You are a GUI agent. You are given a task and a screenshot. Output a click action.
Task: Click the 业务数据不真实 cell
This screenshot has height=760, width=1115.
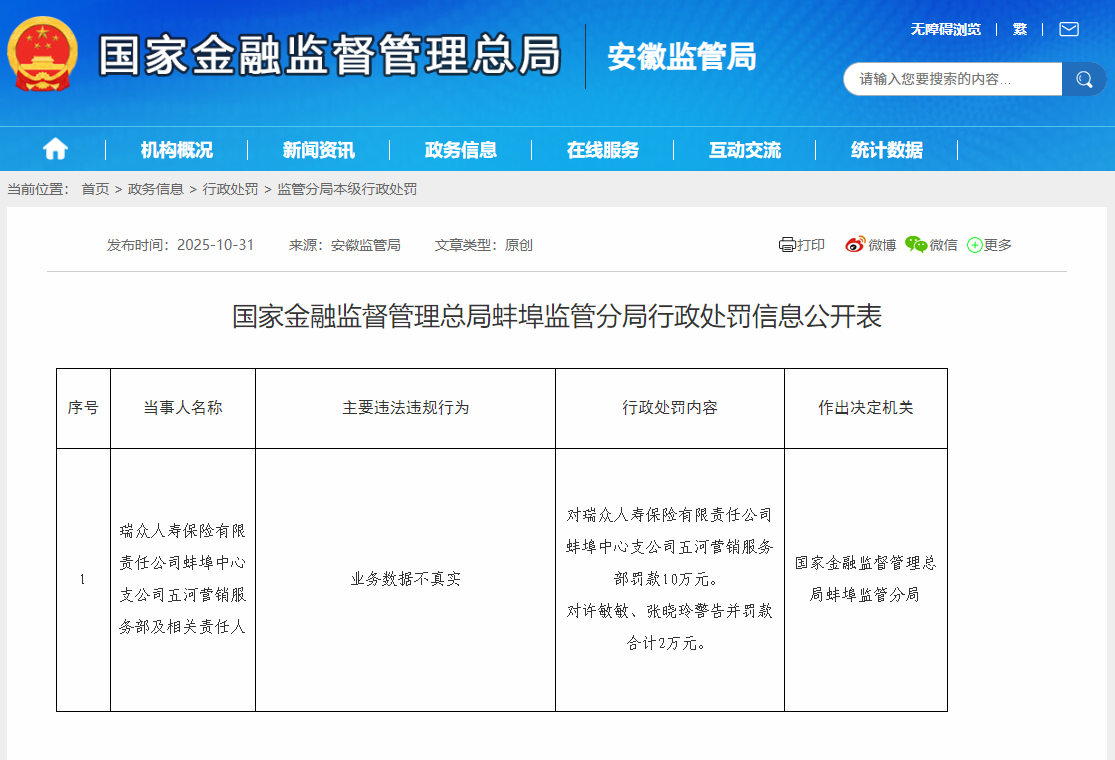pos(405,579)
